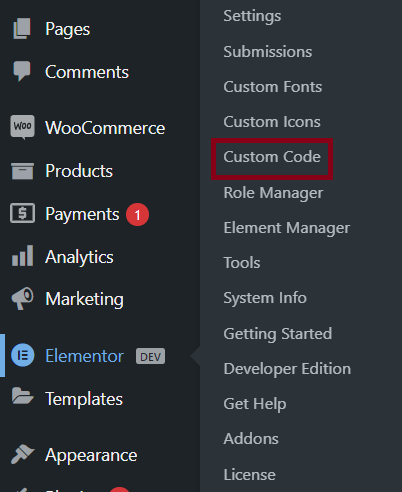Click the Analytics bar chart icon

click(x=22, y=256)
